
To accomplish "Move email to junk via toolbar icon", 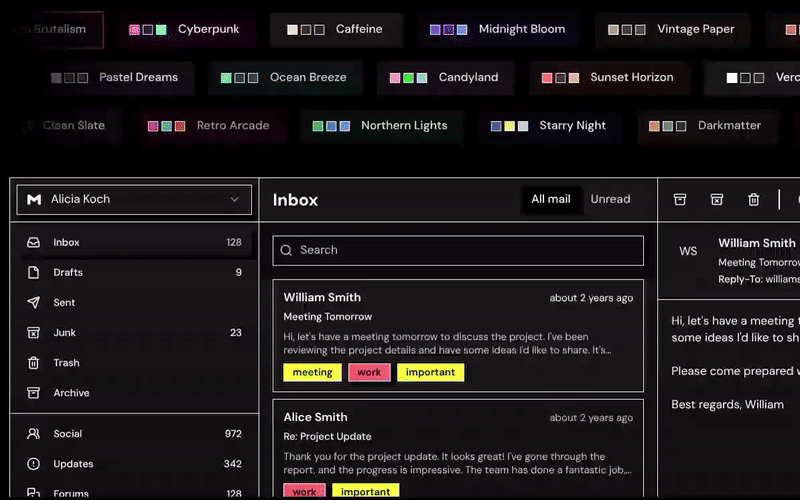I will tap(717, 199).
